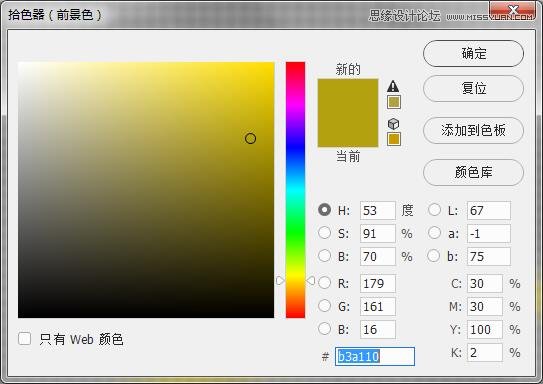
Task: Click the blue field showing 16
Action: pos(378,329)
